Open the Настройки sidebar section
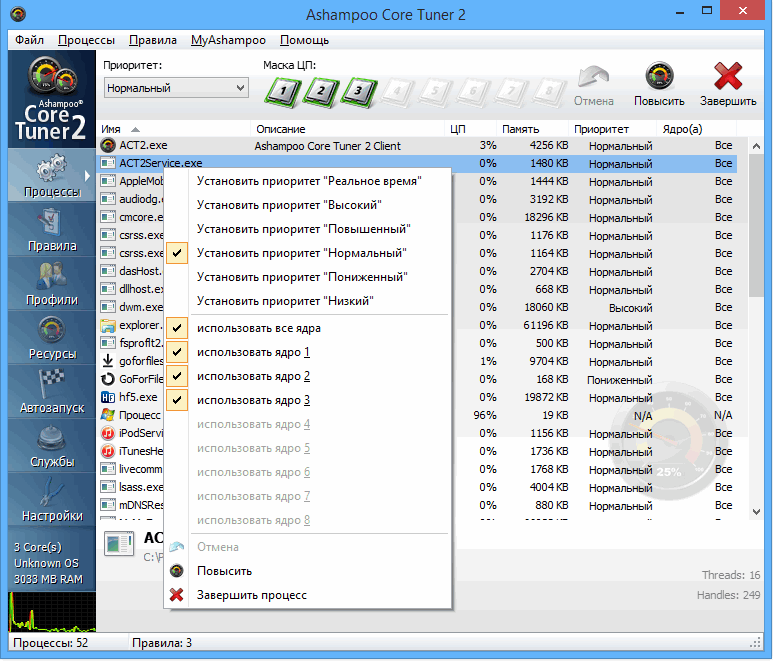Viewport: 773px width, 661px height. tap(52, 500)
